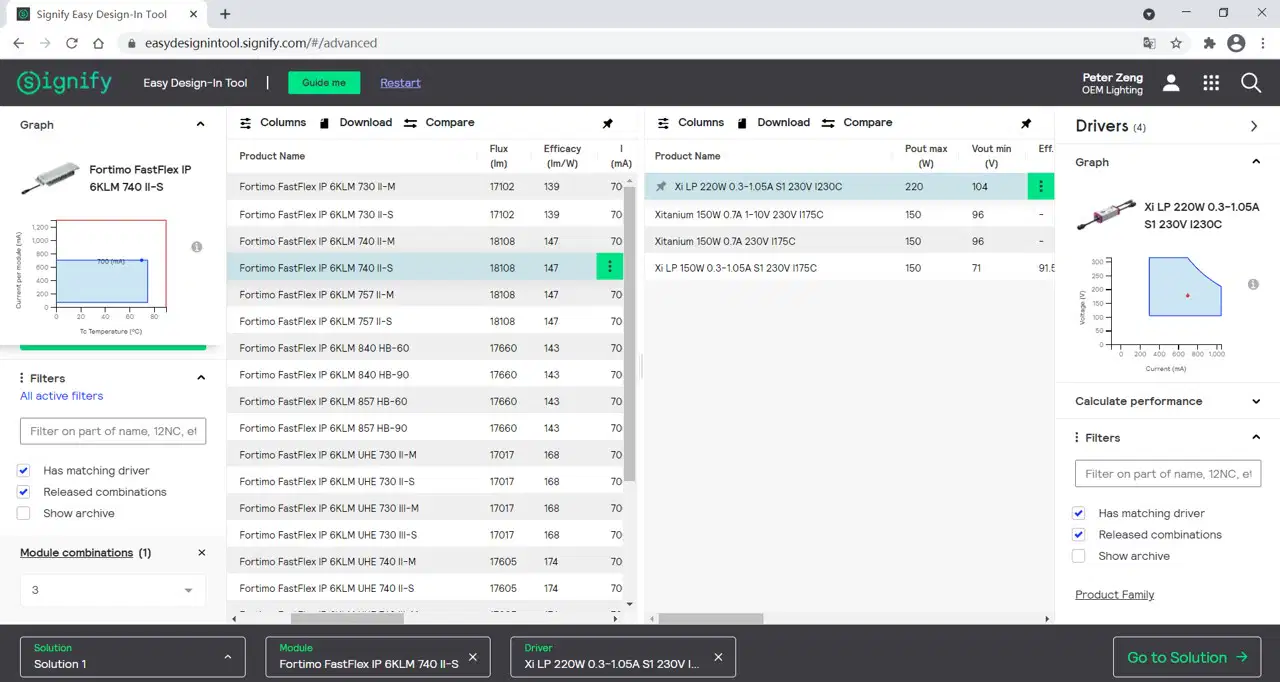Download the drivers table
Screen dimensions: 1280x682
coord(773,123)
